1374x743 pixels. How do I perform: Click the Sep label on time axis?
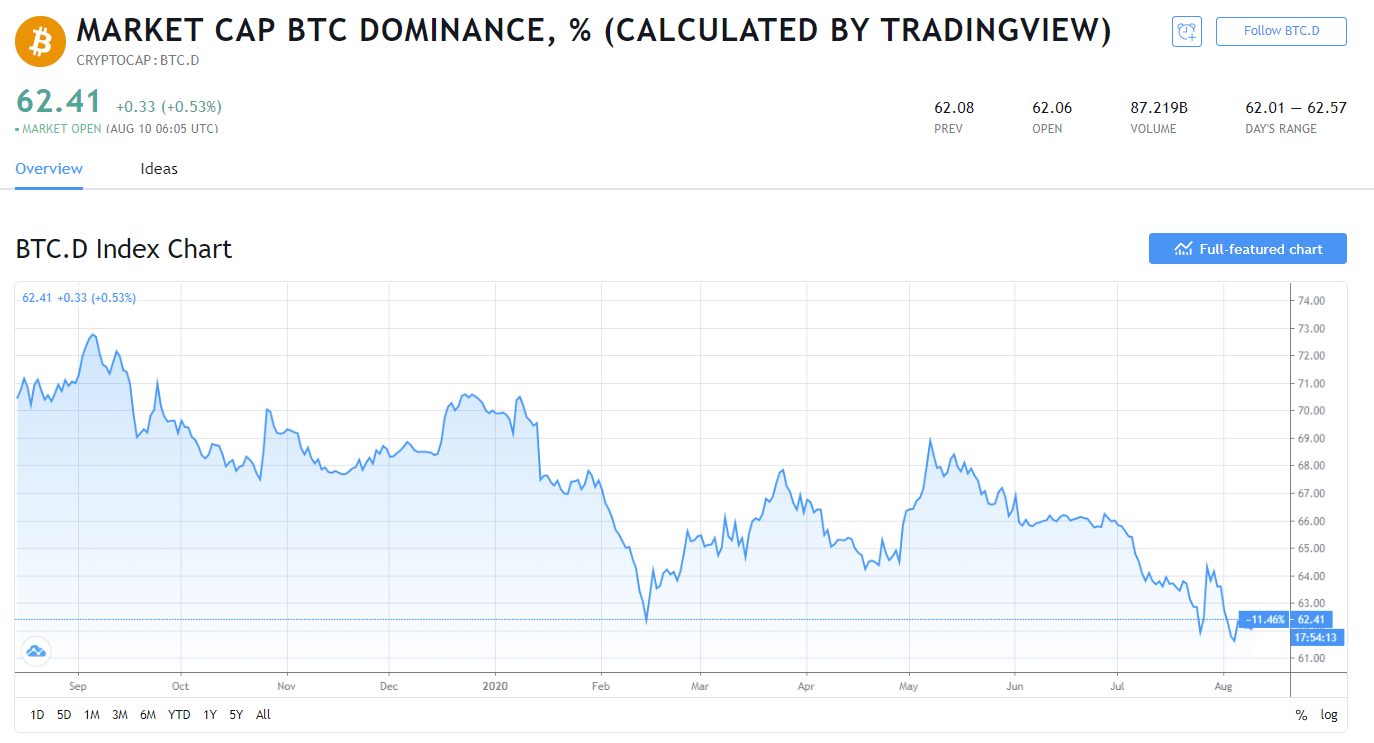tap(78, 687)
